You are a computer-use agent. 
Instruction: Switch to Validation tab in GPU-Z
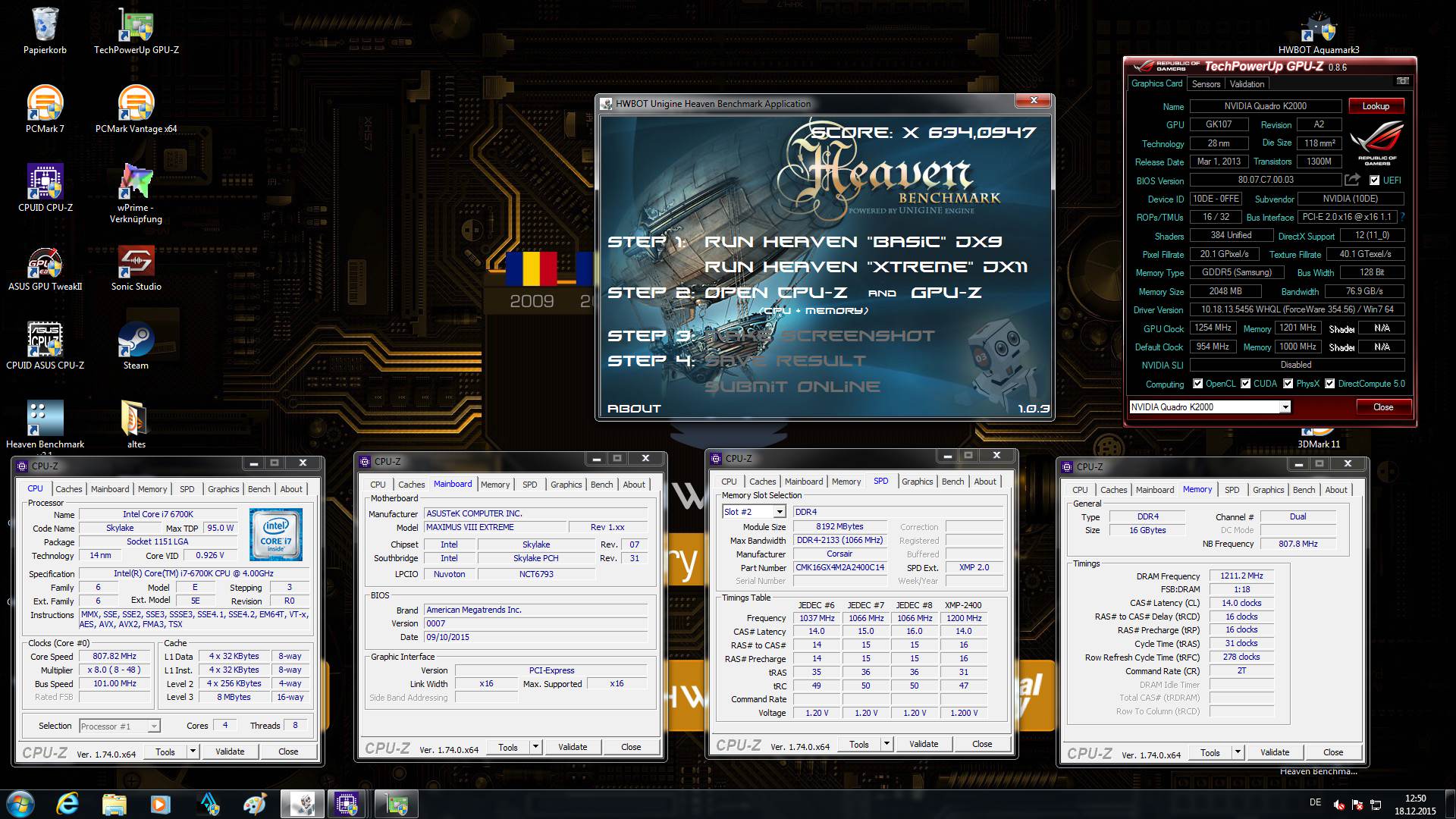pos(1247,84)
